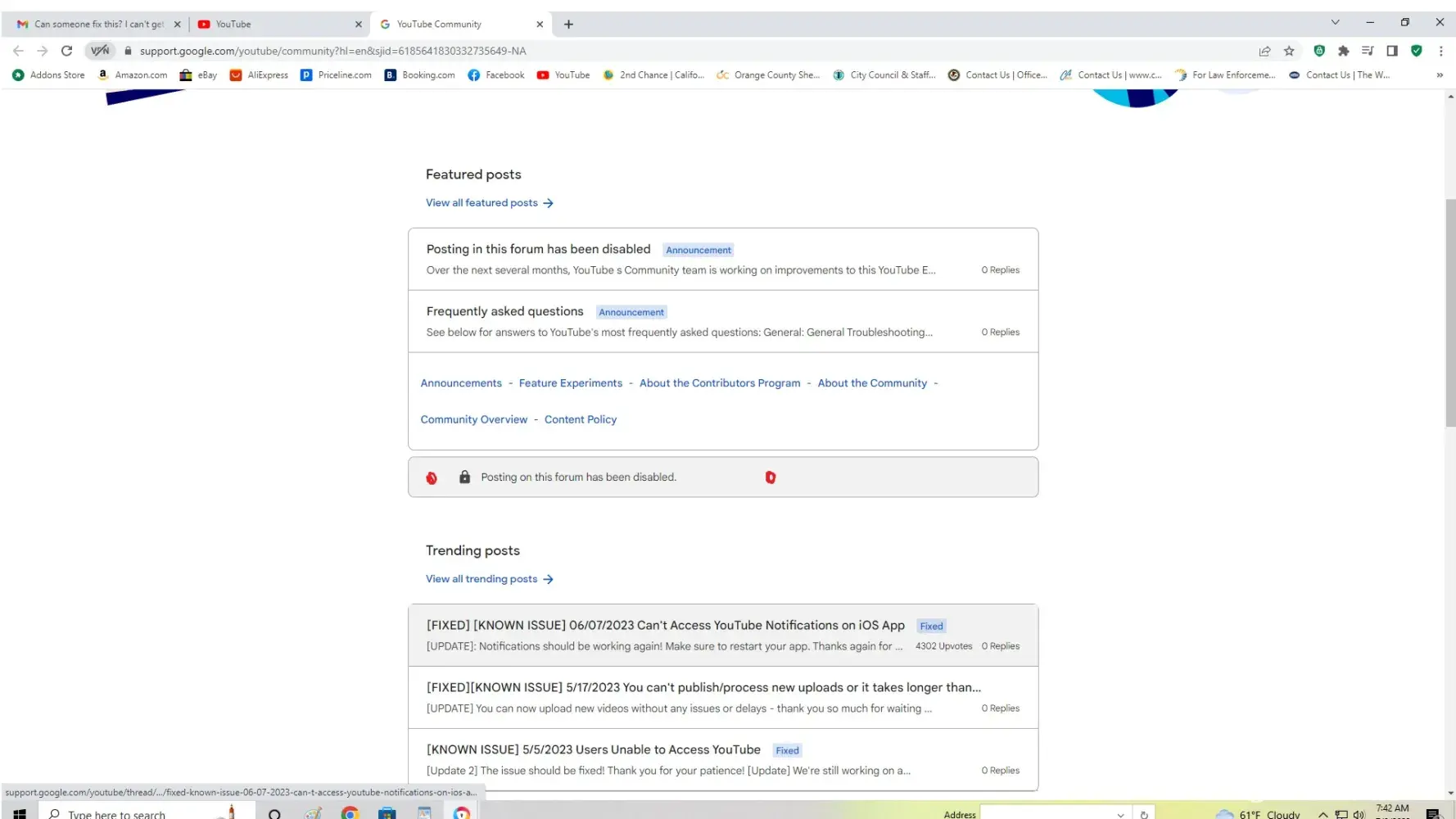Click the Windows Start button
This screenshot has width=1456, height=819.
click(x=20, y=812)
